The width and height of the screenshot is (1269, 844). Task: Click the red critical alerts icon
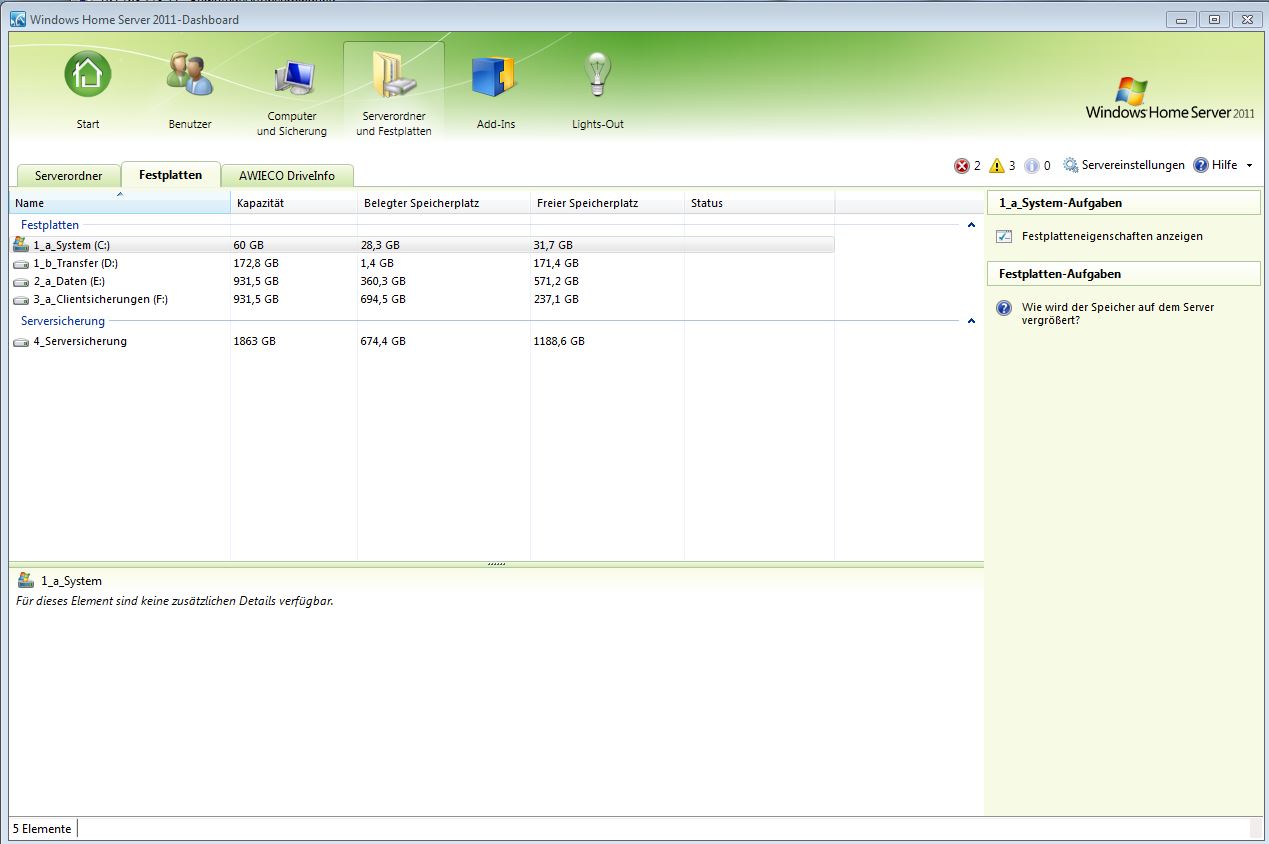click(x=962, y=166)
